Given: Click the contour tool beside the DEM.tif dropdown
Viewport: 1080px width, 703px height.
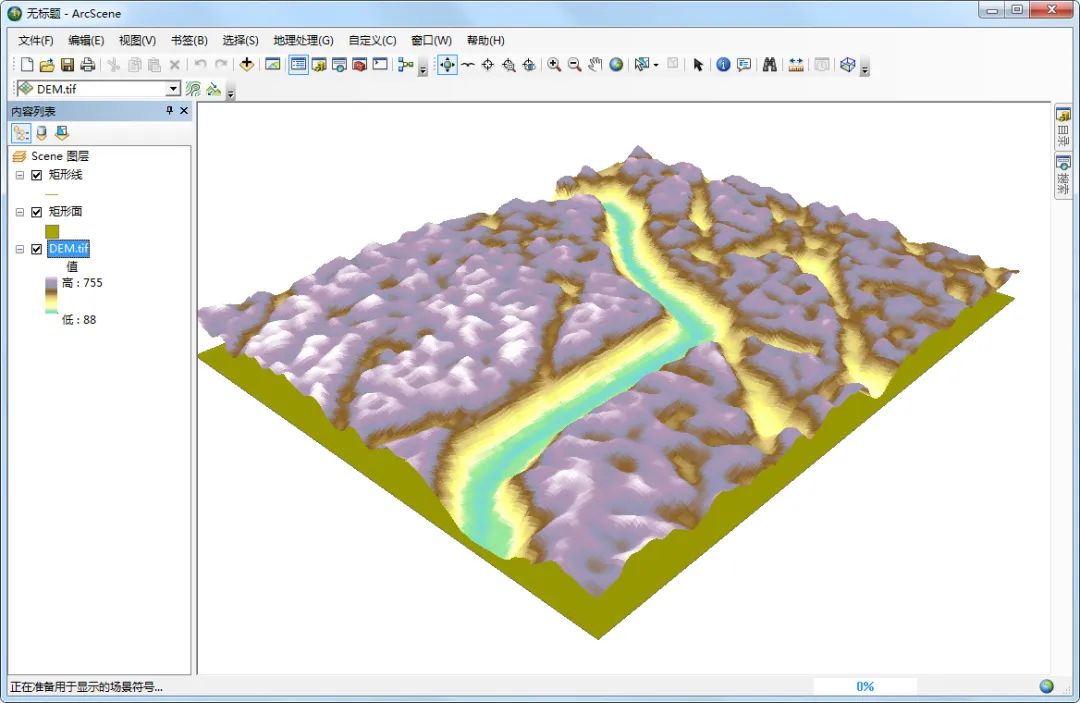Looking at the screenshot, I should pyautogui.click(x=194, y=89).
